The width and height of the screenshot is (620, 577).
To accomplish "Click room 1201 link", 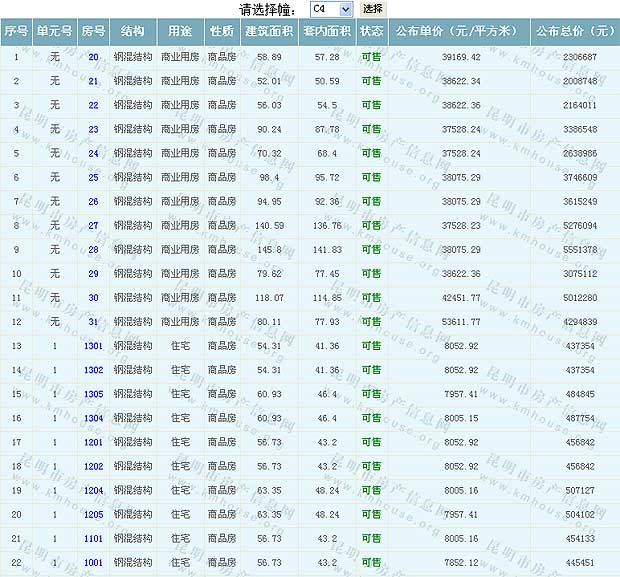I will (x=93, y=442).
